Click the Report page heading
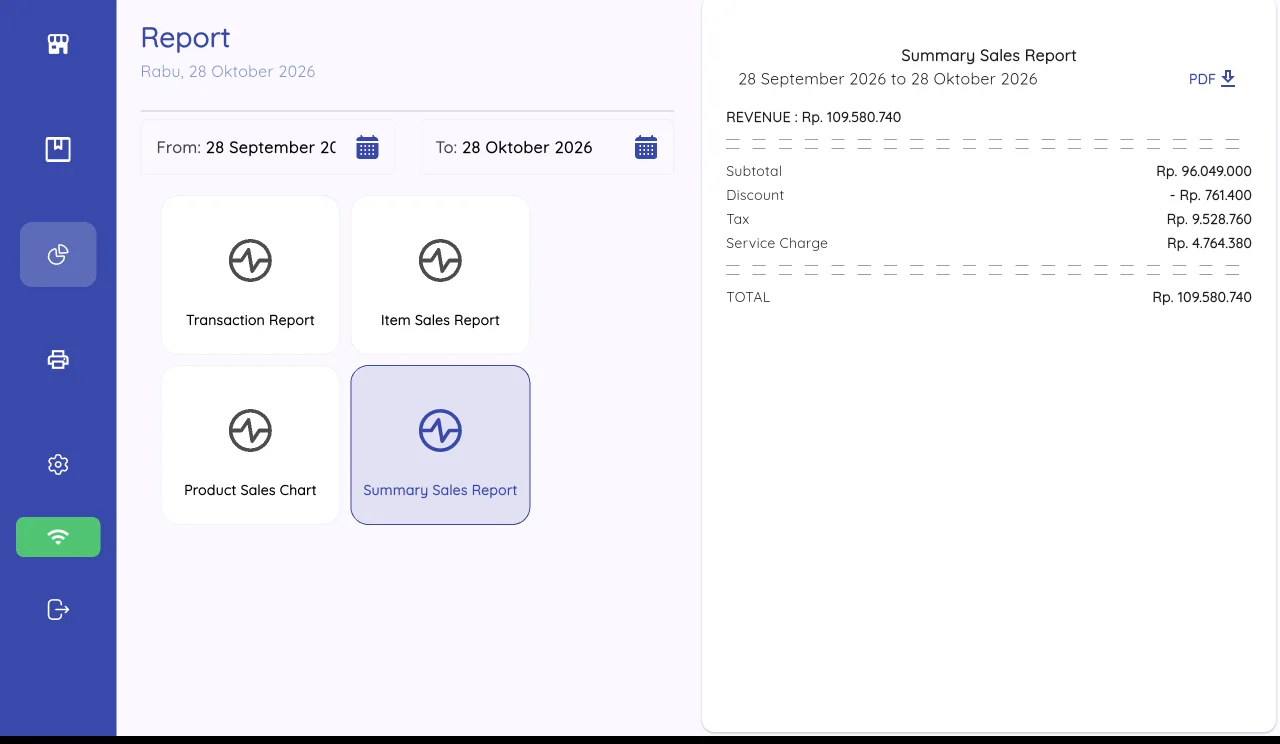 [185, 37]
